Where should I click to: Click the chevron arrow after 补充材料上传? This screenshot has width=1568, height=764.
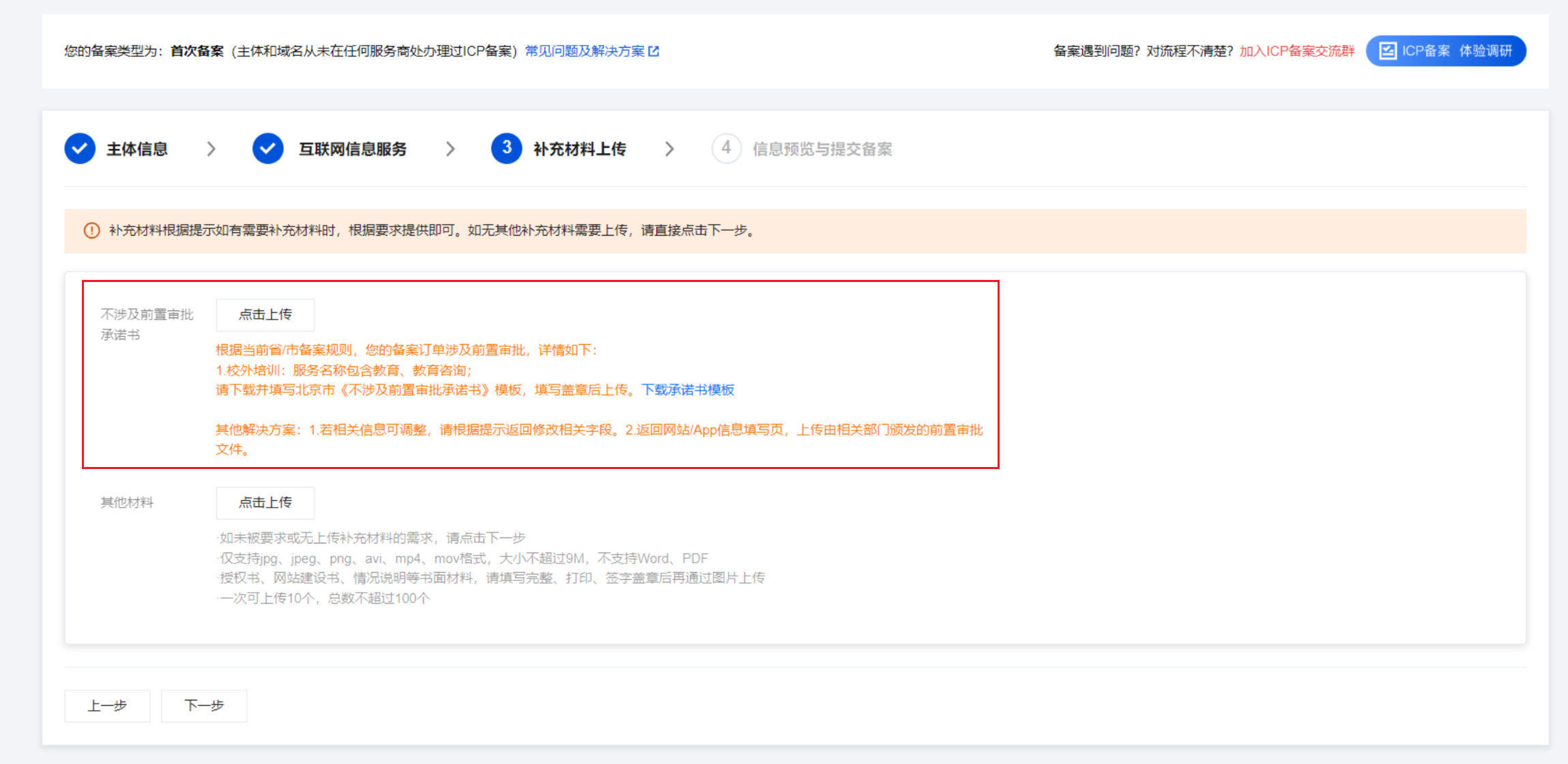pos(669,149)
